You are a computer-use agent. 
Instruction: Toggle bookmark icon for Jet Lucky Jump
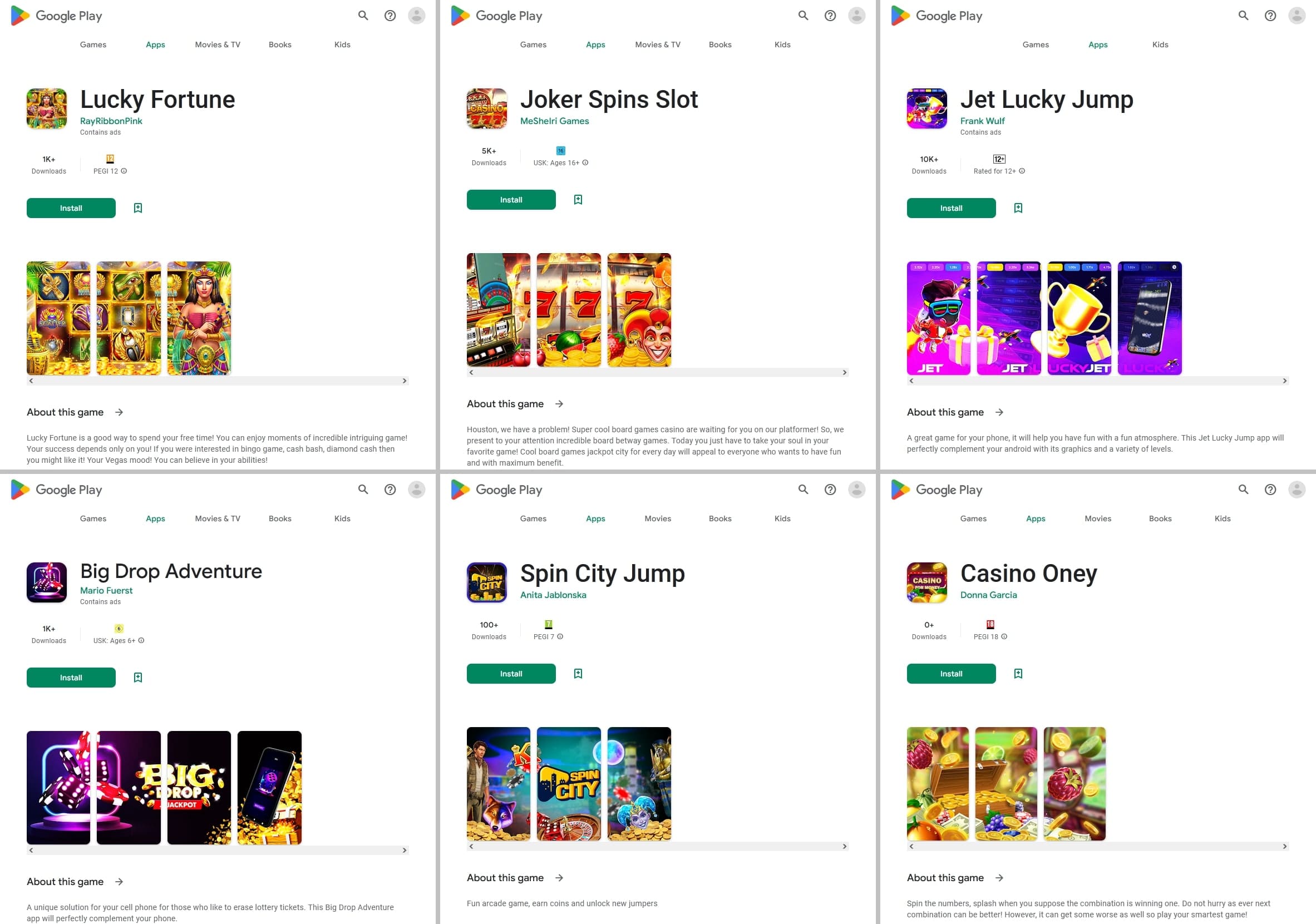point(1018,207)
